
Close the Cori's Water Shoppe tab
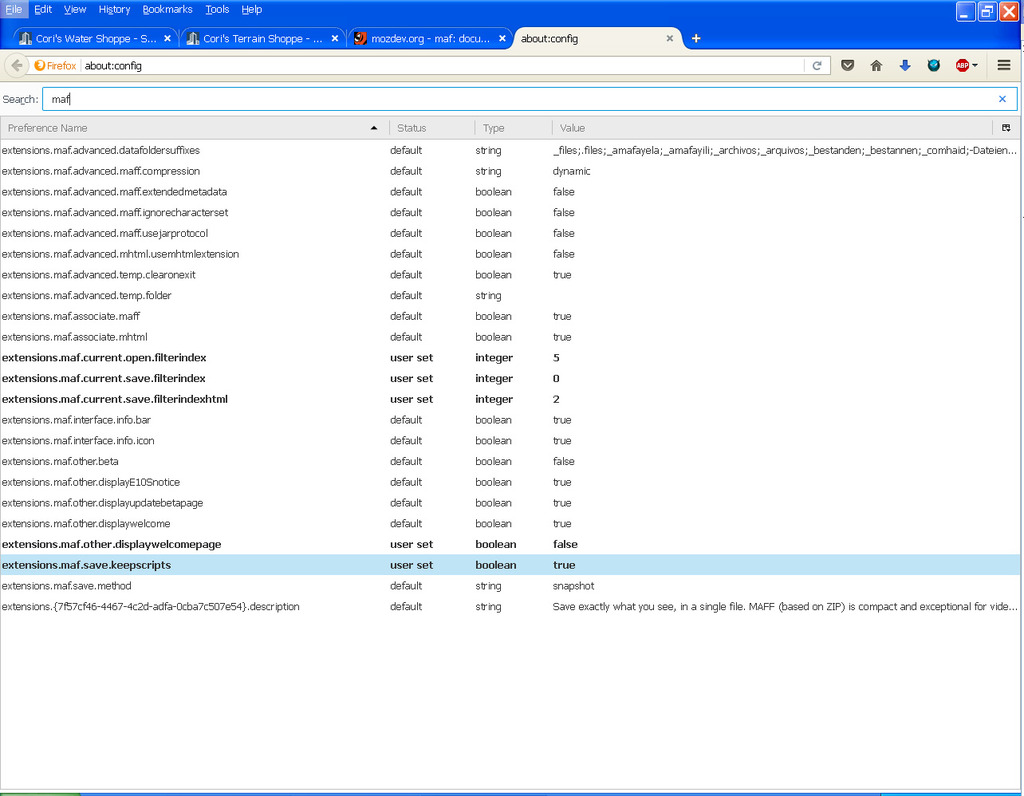click(x=167, y=39)
